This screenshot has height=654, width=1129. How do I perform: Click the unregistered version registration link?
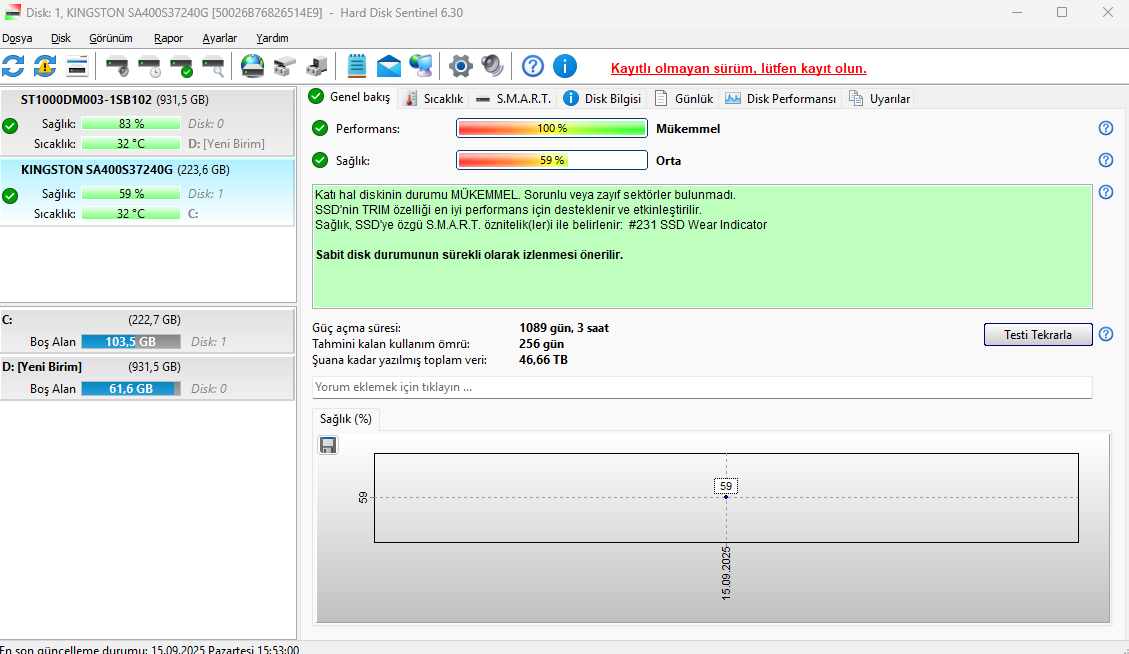[739, 68]
